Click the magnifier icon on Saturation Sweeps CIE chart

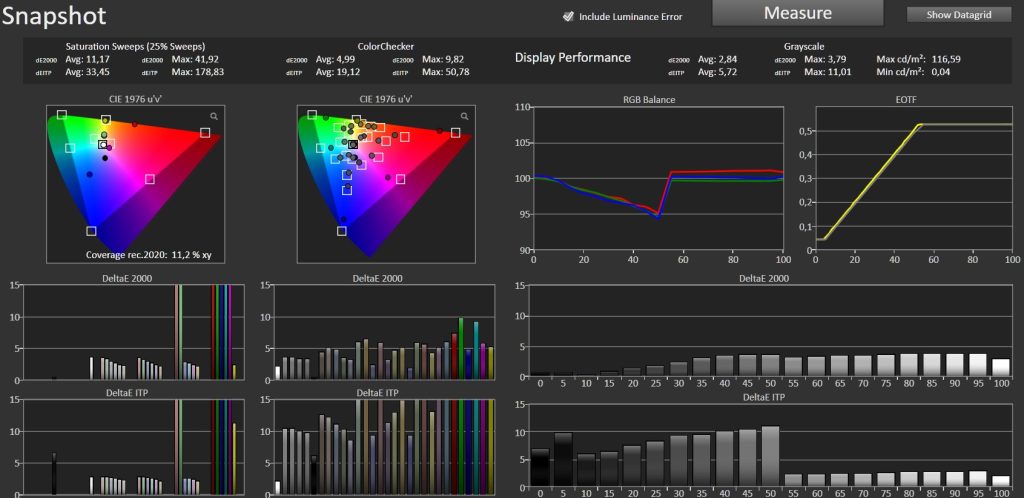tap(214, 116)
